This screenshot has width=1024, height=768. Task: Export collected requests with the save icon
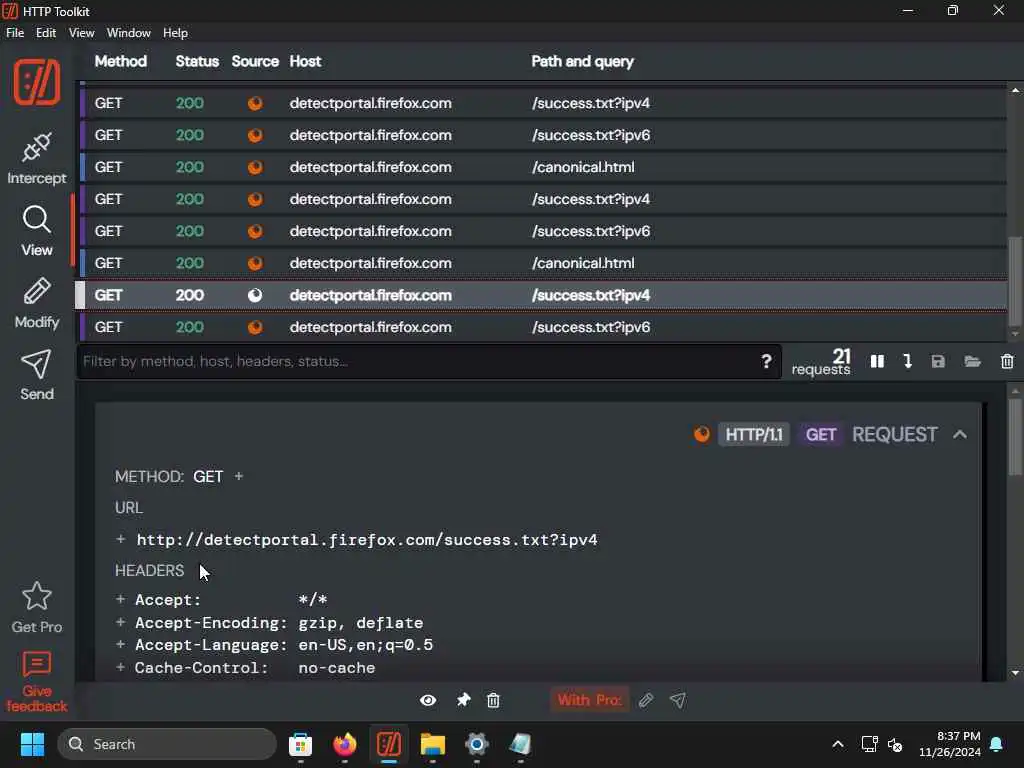[938, 361]
